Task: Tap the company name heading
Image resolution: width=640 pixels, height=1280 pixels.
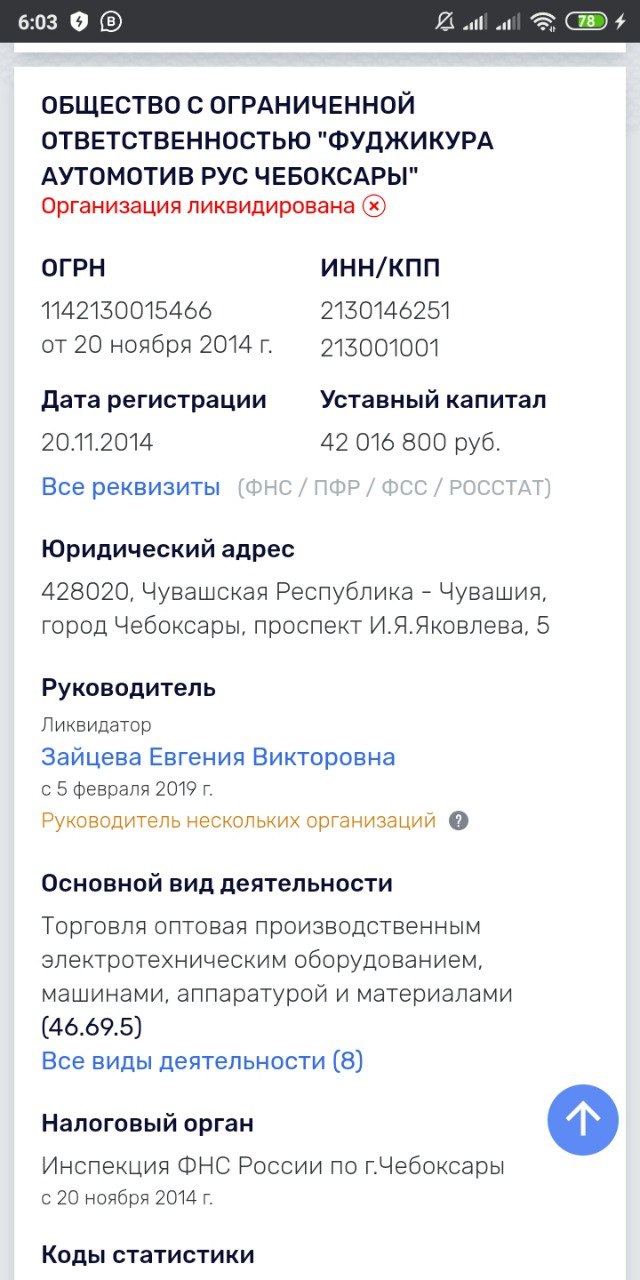Action: pos(267,140)
